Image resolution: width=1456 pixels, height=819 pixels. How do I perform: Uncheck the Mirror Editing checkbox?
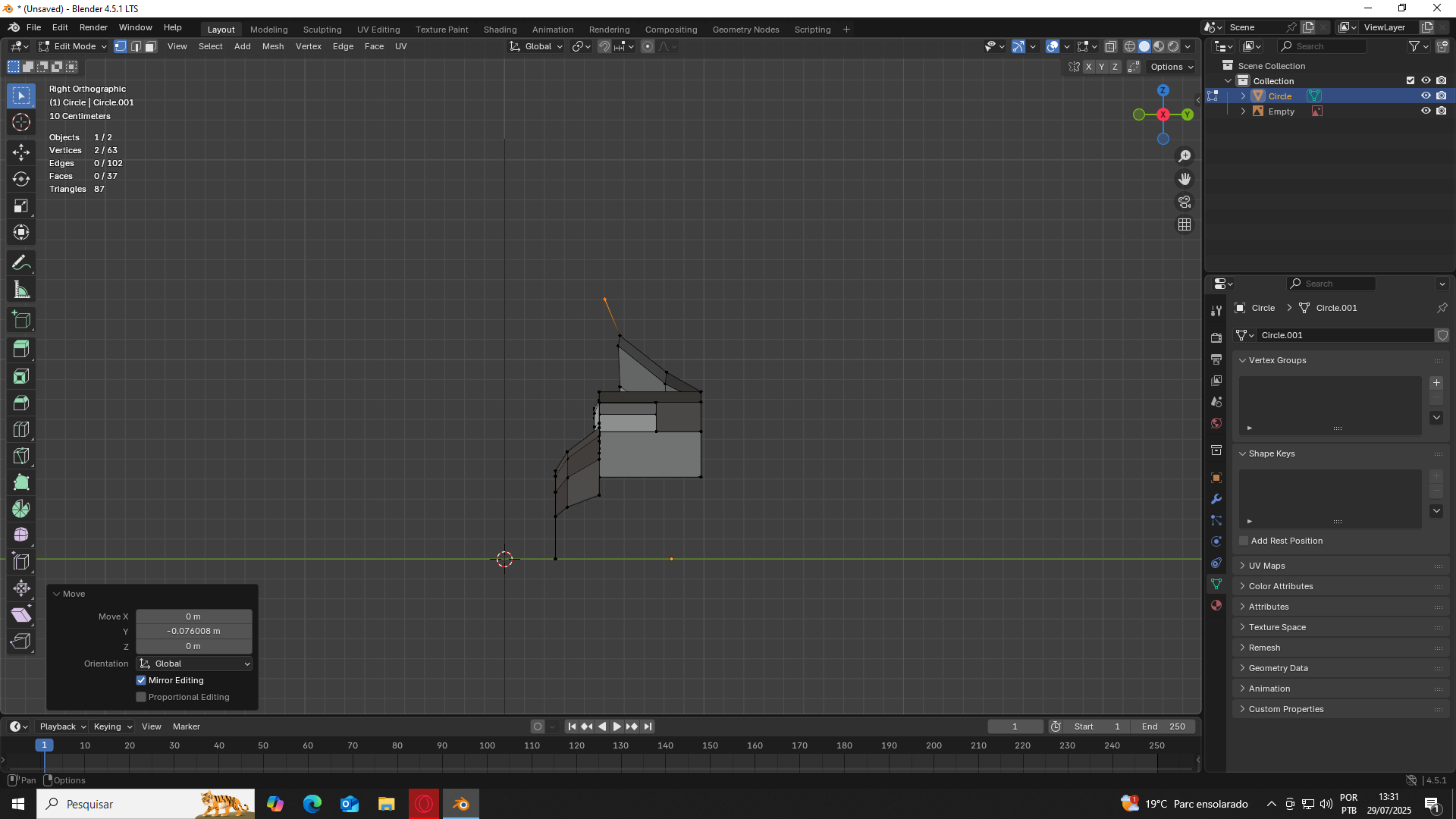coord(141,680)
